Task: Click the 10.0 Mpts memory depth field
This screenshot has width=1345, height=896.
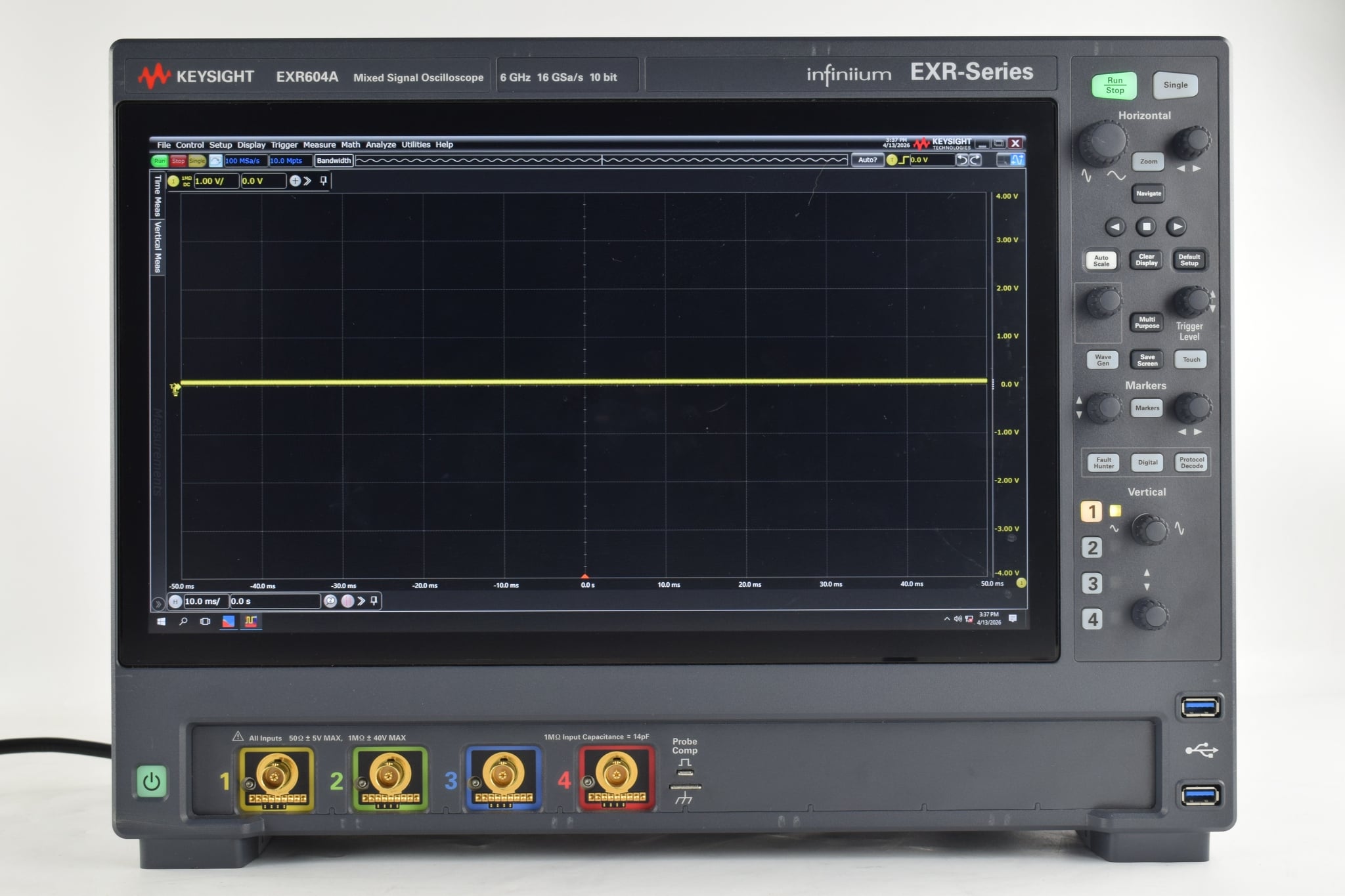Action: [x=290, y=161]
